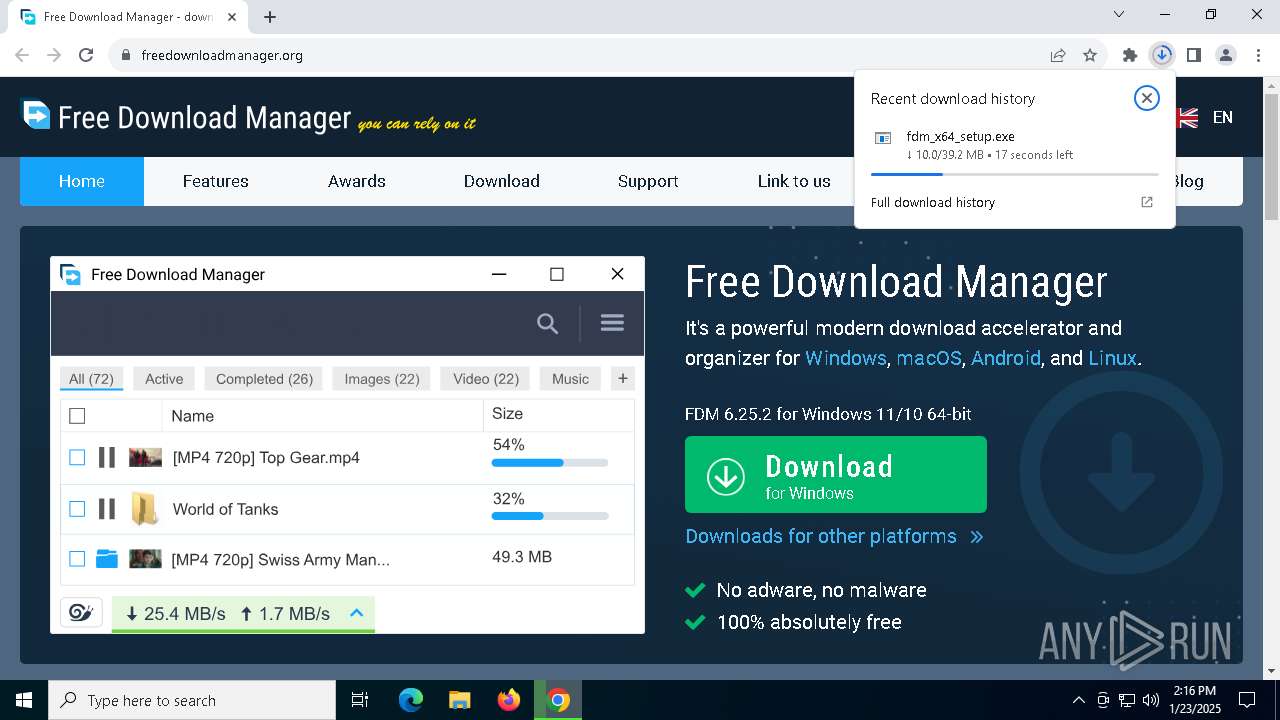Open the macOS platform link
This screenshot has height=720, width=1280.
click(x=929, y=358)
